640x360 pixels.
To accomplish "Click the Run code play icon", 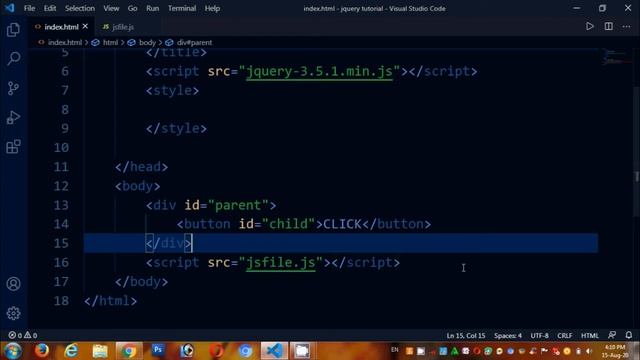I will 589,27.
